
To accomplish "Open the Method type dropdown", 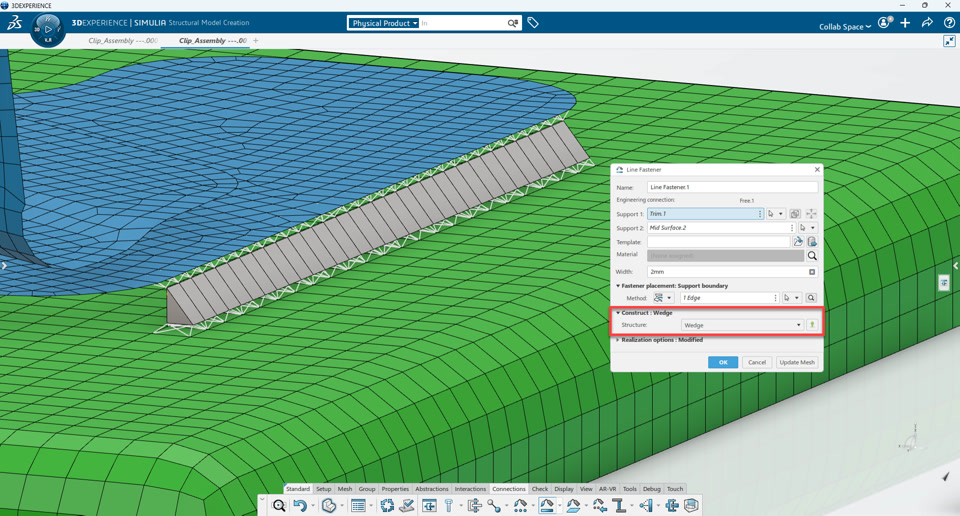I will coord(662,298).
